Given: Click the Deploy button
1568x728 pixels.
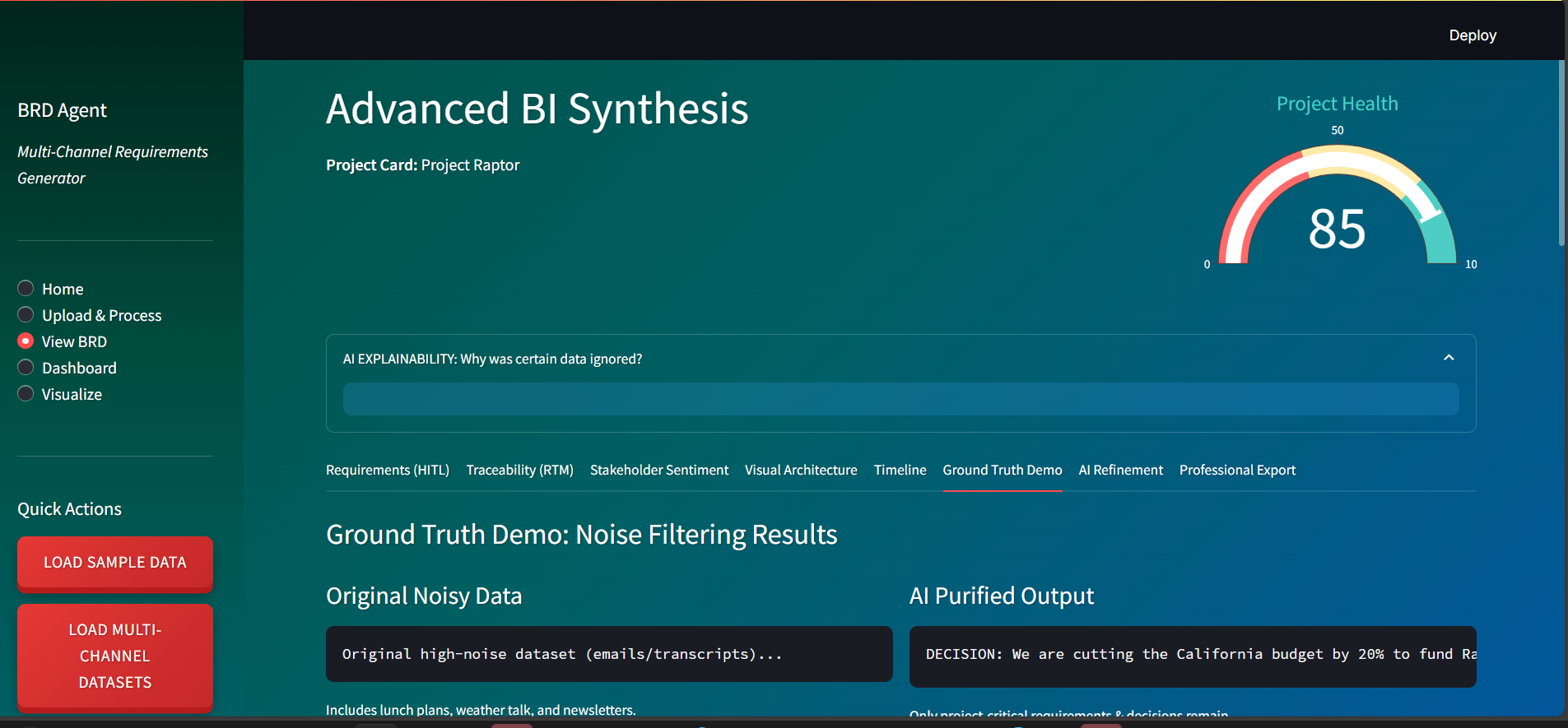Looking at the screenshot, I should (1473, 35).
